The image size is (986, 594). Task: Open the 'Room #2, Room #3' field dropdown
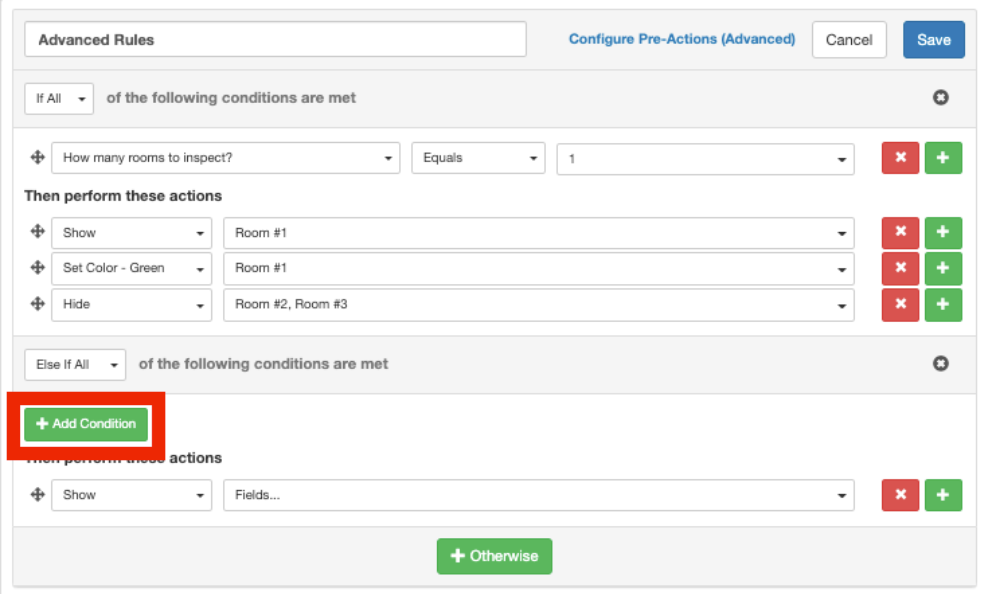tap(538, 304)
